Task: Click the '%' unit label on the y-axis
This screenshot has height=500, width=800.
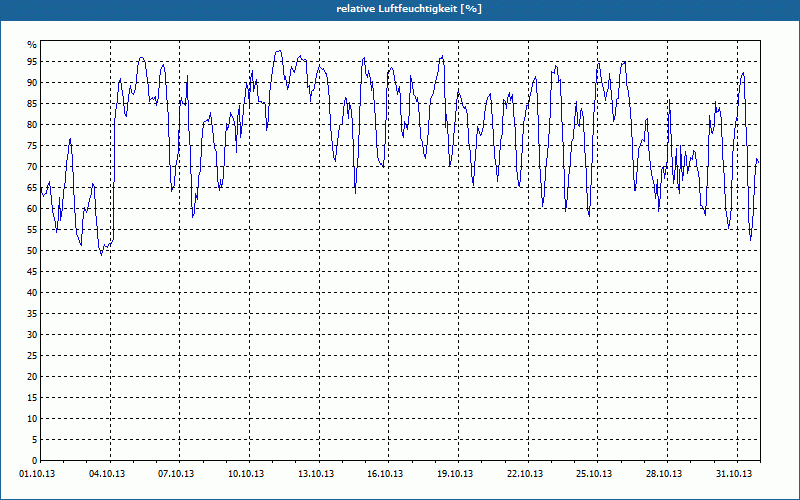Action: pos(32,45)
